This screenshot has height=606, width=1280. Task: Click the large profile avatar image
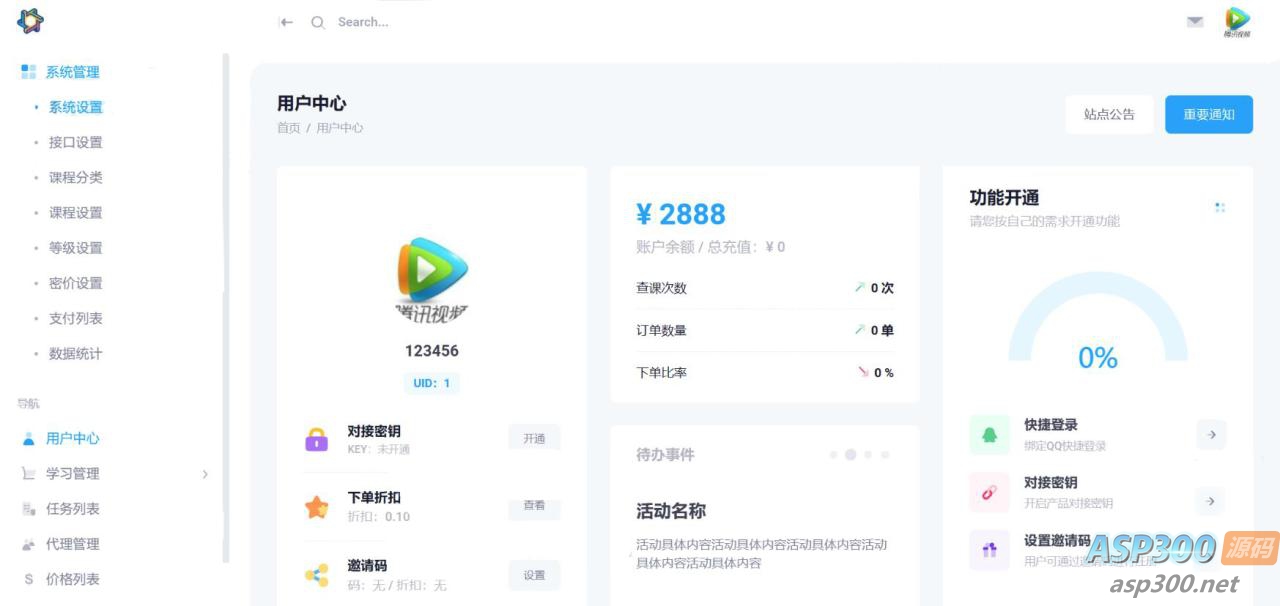click(432, 279)
